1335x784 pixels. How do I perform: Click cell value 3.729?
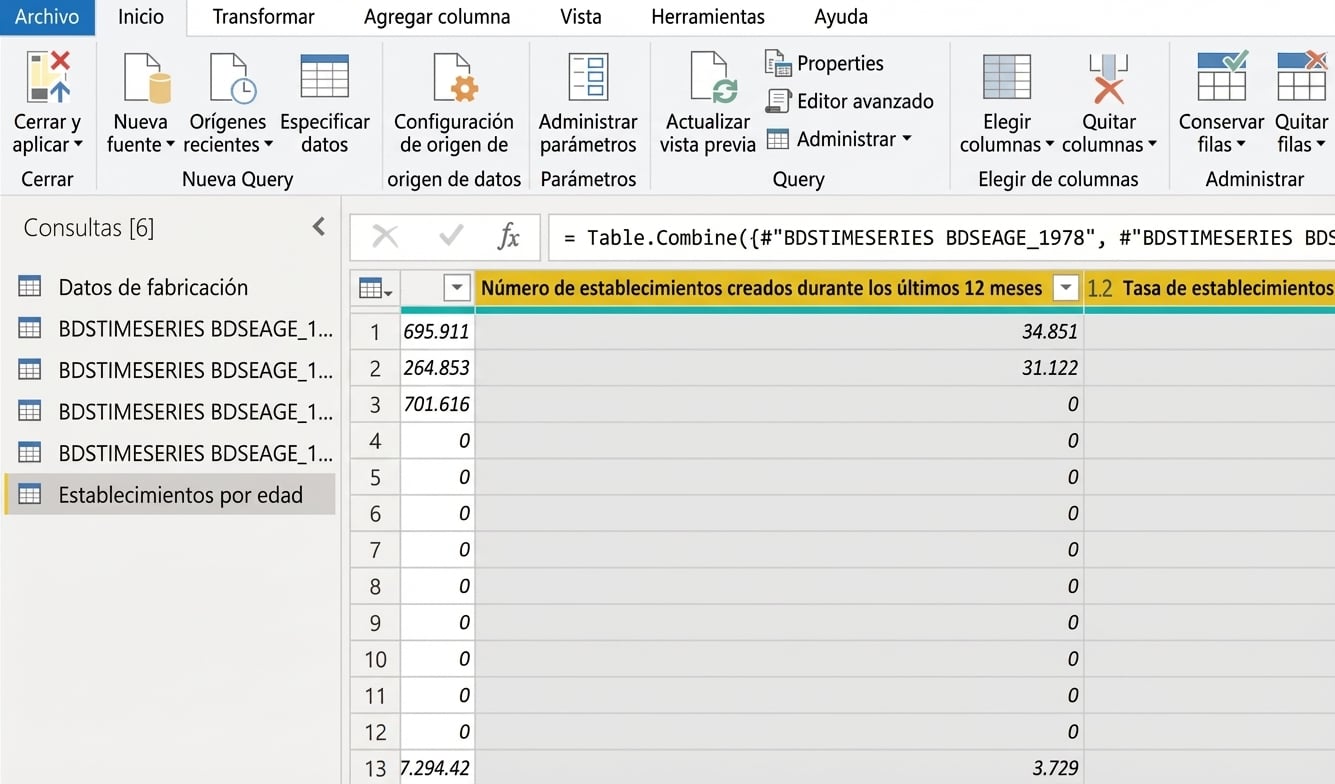(1056, 768)
